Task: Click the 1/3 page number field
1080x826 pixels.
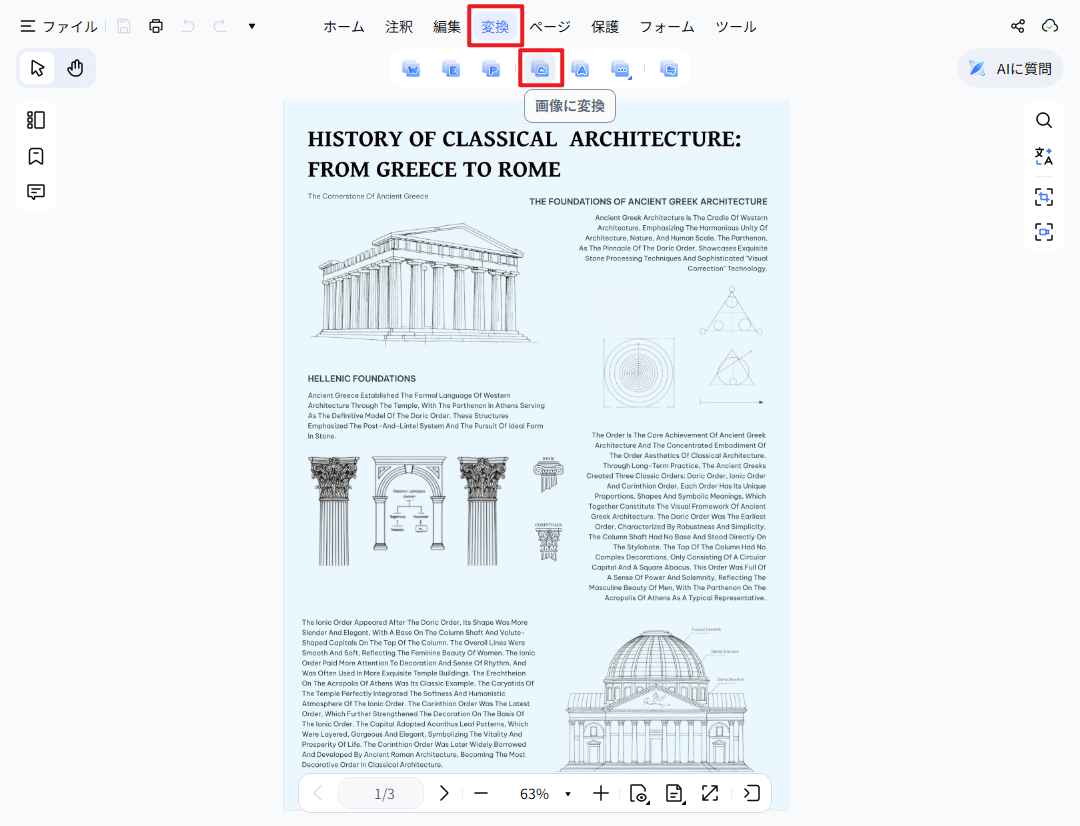Action: [381, 794]
